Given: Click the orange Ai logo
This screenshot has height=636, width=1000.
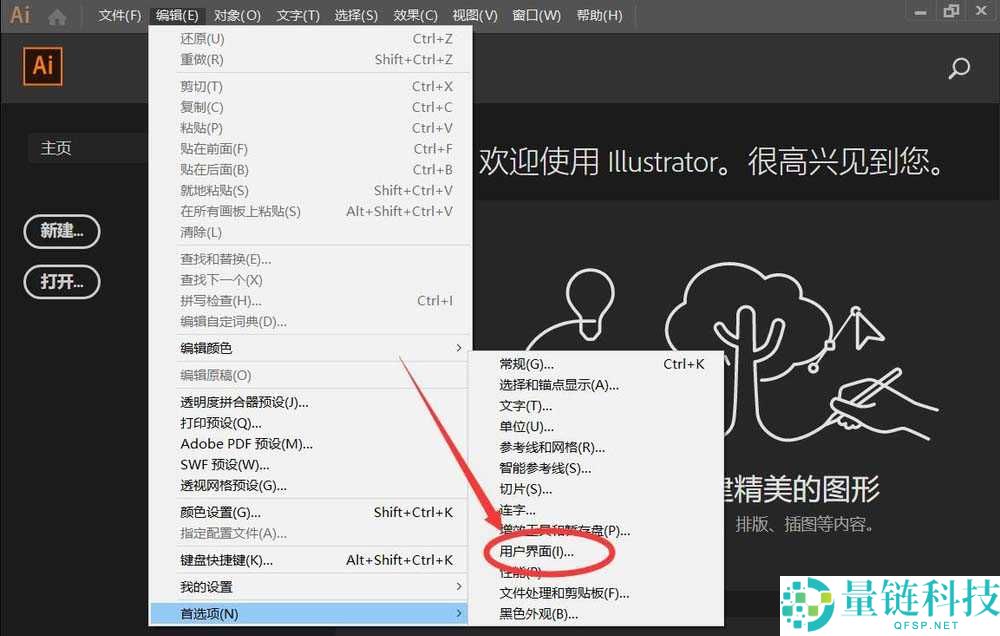Looking at the screenshot, I should (x=43, y=66).
